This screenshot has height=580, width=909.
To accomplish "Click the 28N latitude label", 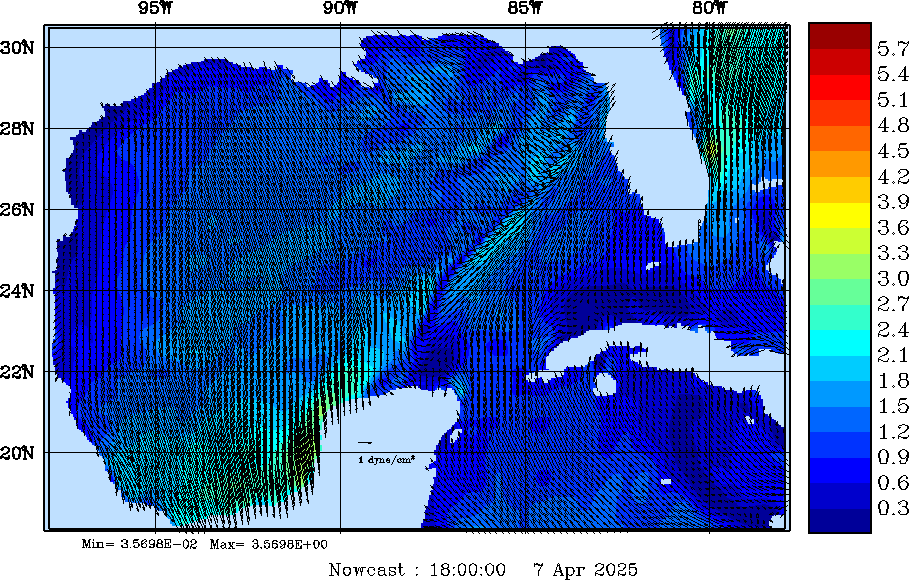I will (x=17, y=128).
